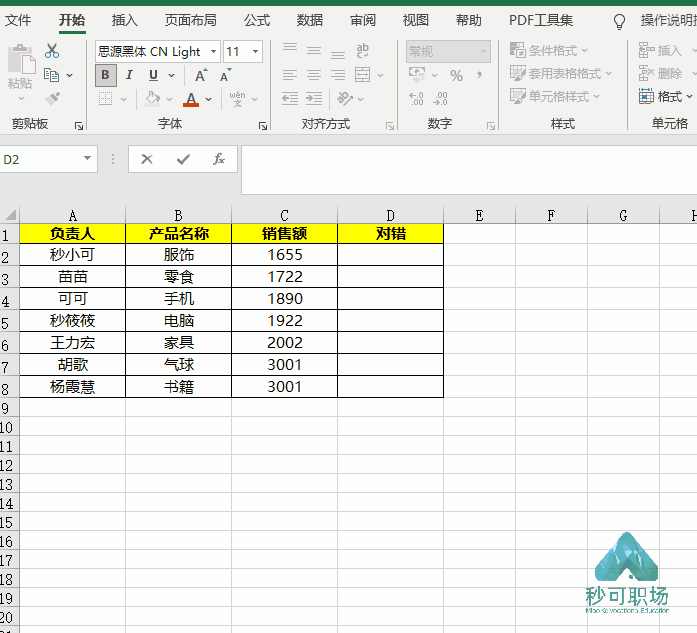The image size is (697, 633).
Task: Open font settings dialog launcher
Action: pyautogui.click(x=263, y=126)
